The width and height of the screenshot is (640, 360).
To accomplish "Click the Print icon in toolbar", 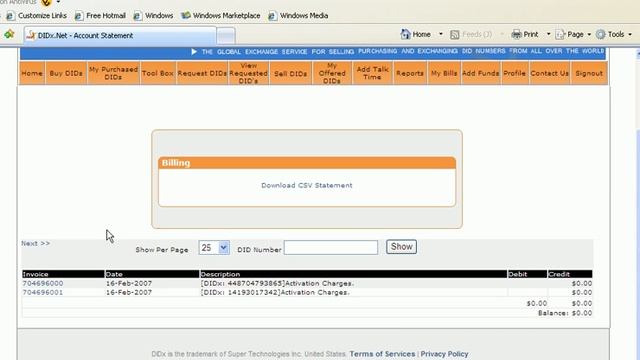I will pos(516,34).
